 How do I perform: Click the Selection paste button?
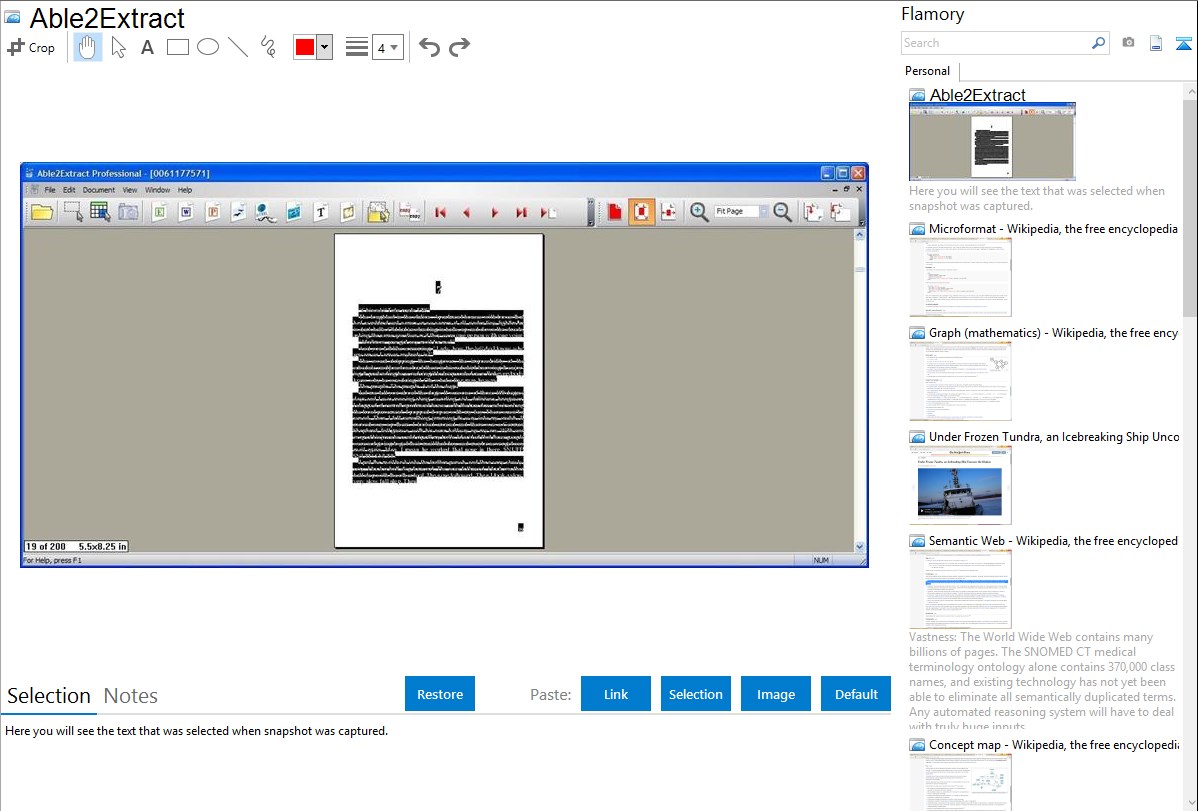coord(696,694)
